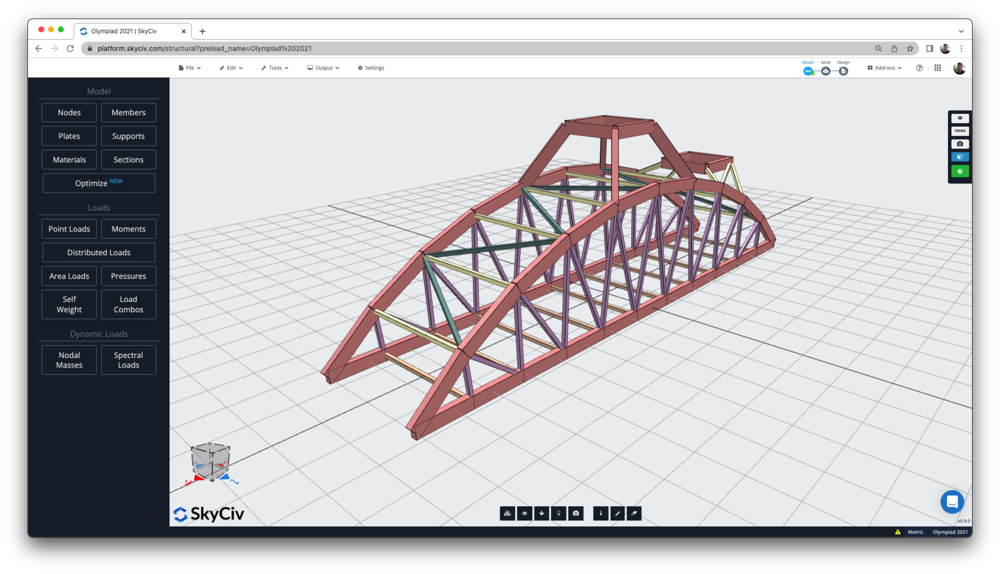This screenshot has height=574, width=1000.
Task: Click the Members button
Action: click(128, 113)
